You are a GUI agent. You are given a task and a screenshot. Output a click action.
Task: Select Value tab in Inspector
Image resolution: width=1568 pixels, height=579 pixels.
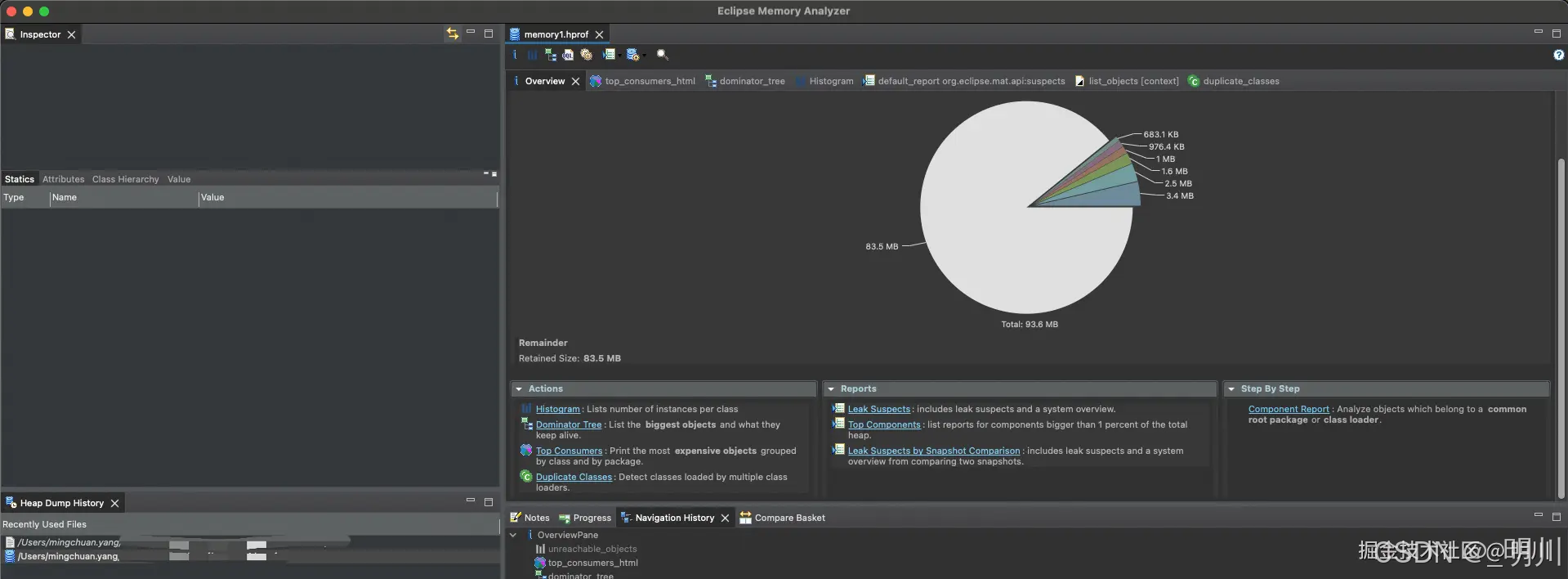point(179,179)
